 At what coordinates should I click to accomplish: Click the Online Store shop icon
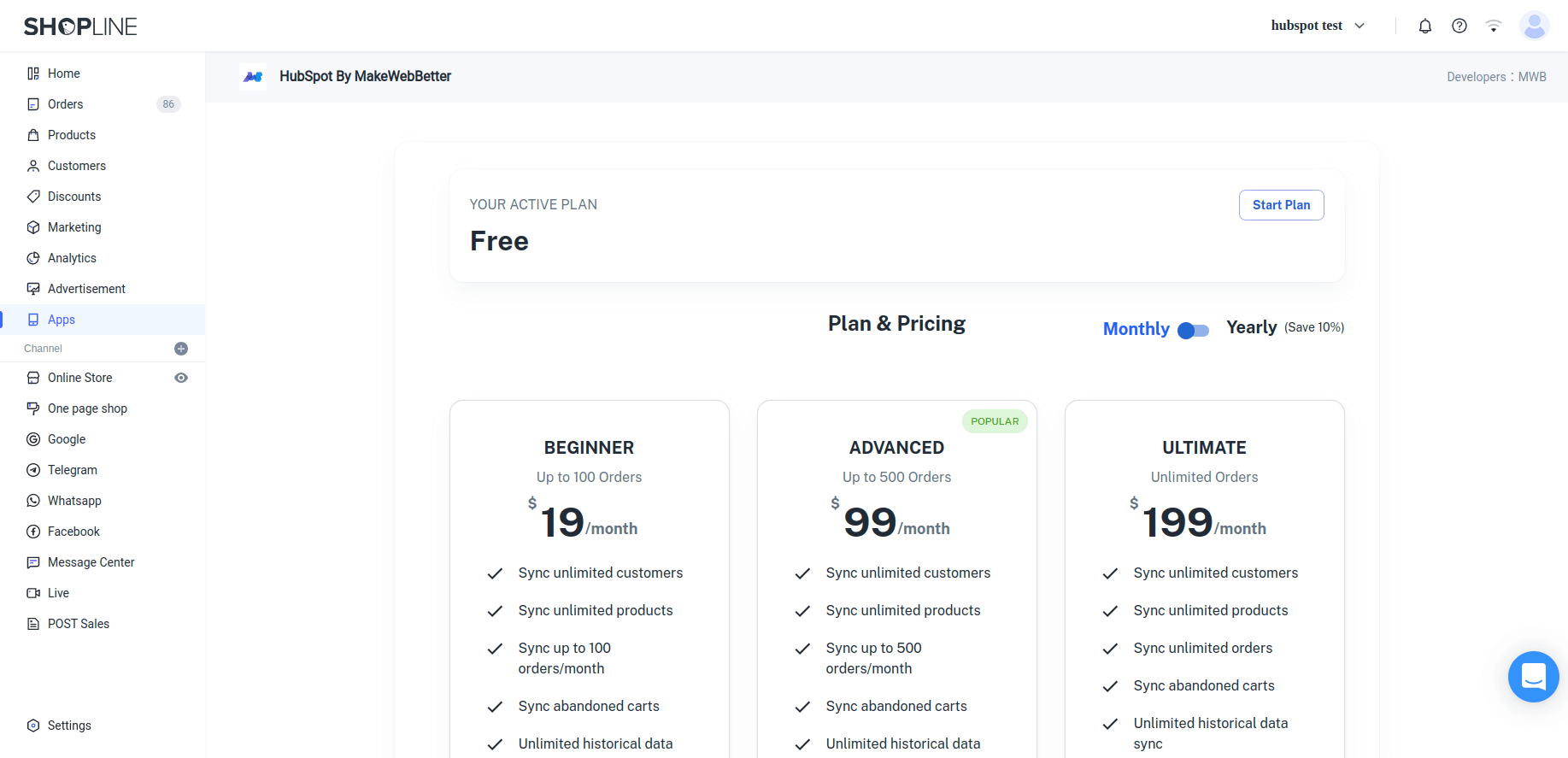33,378
